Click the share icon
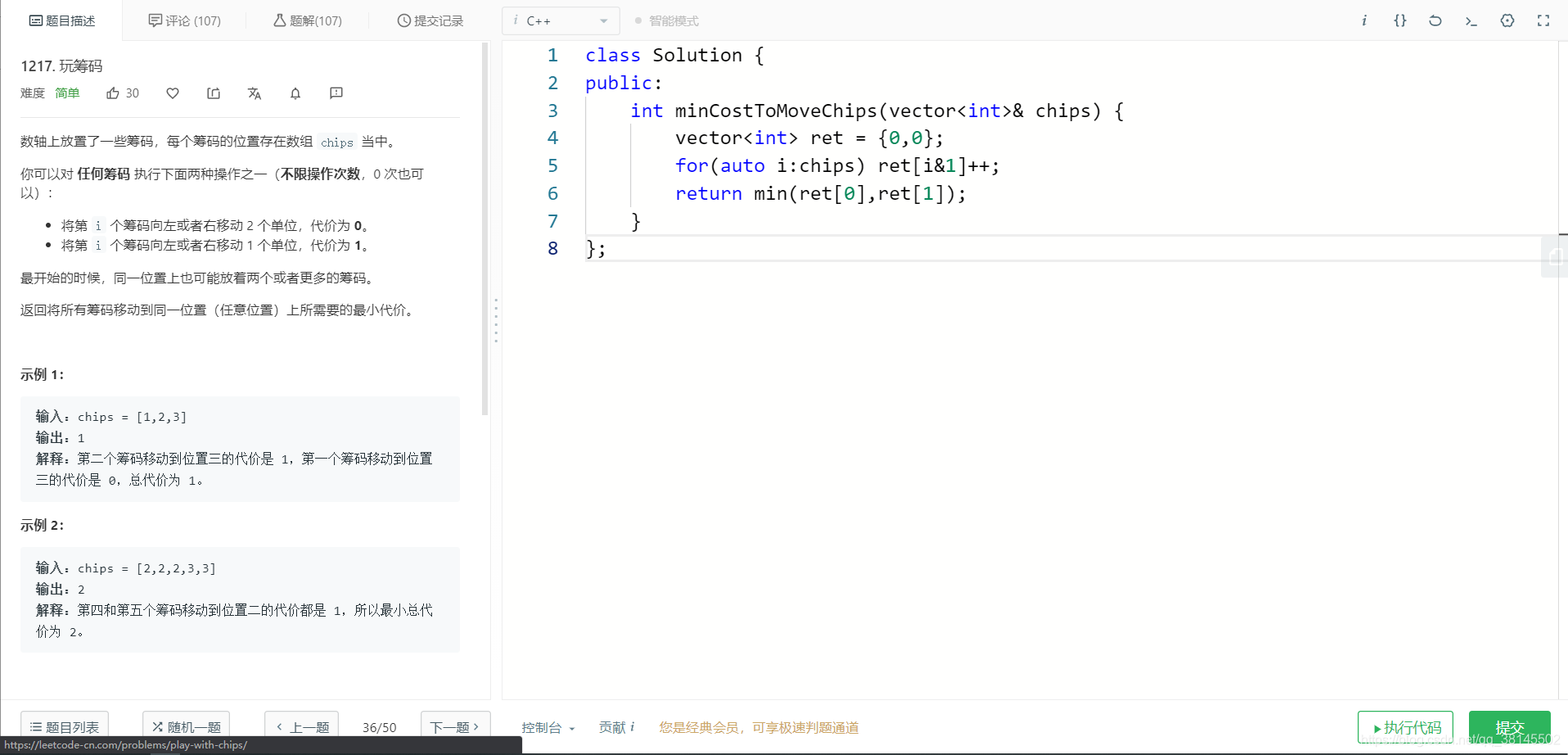Image resolution: width=1568 pixels, height=755 pixels. click(x=214, y=93)
